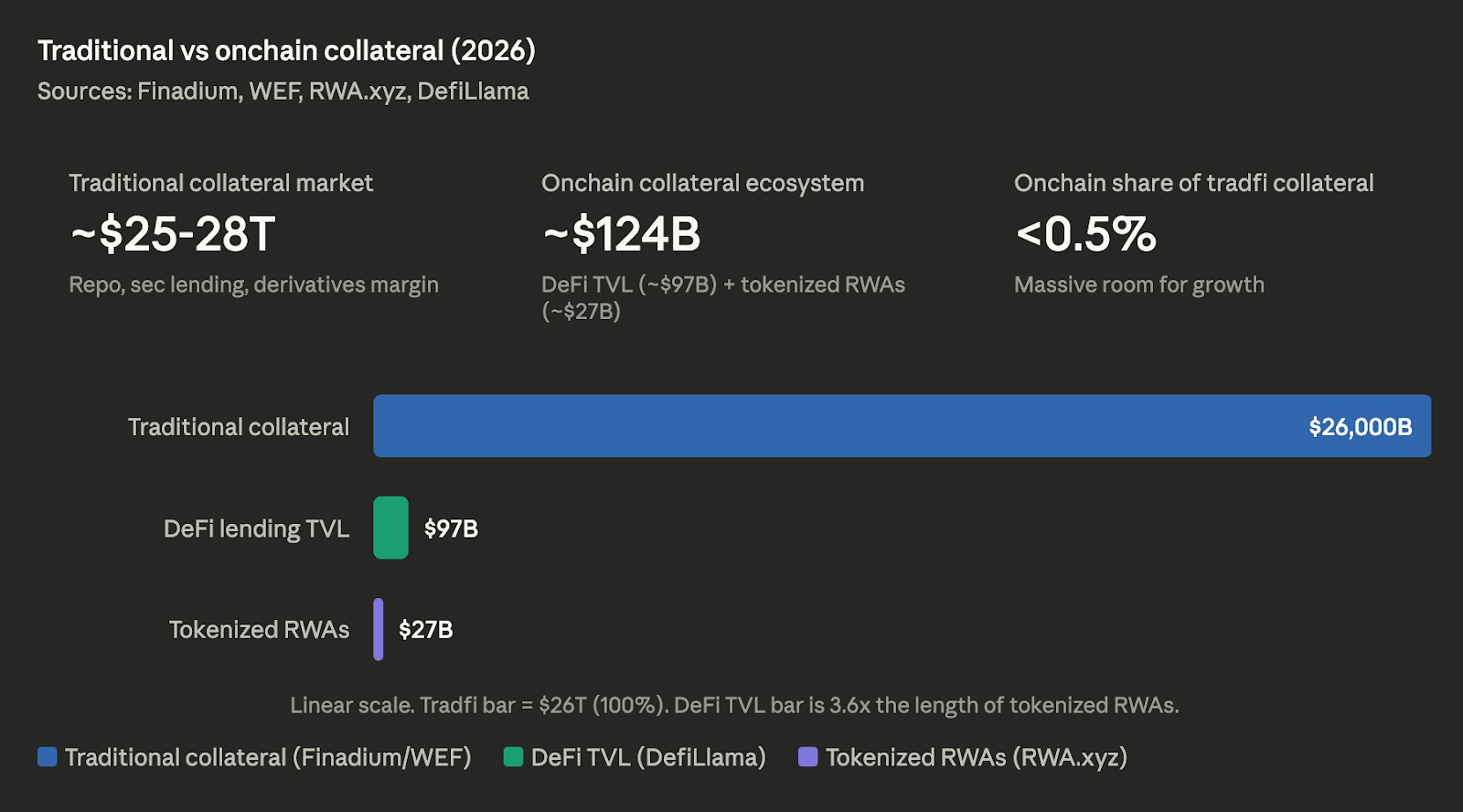Click the 'Massive room for growth' caption
1463x812 pixels.
tap(1138, 285)
